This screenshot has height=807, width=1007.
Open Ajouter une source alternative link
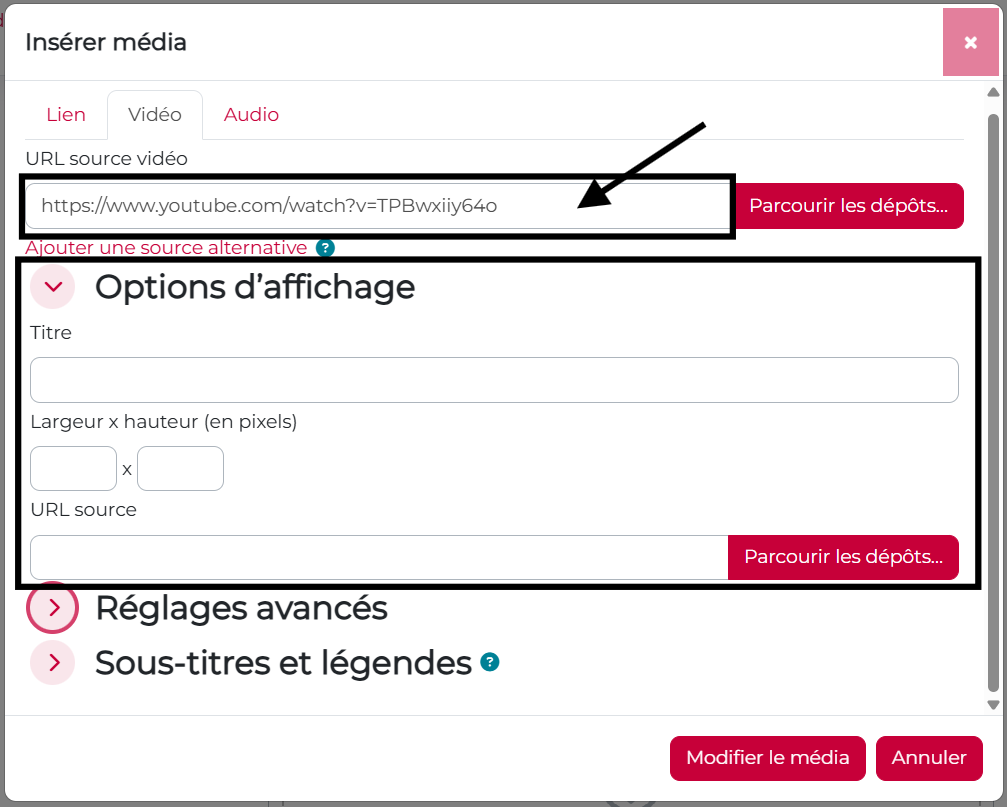pos(166,248)
